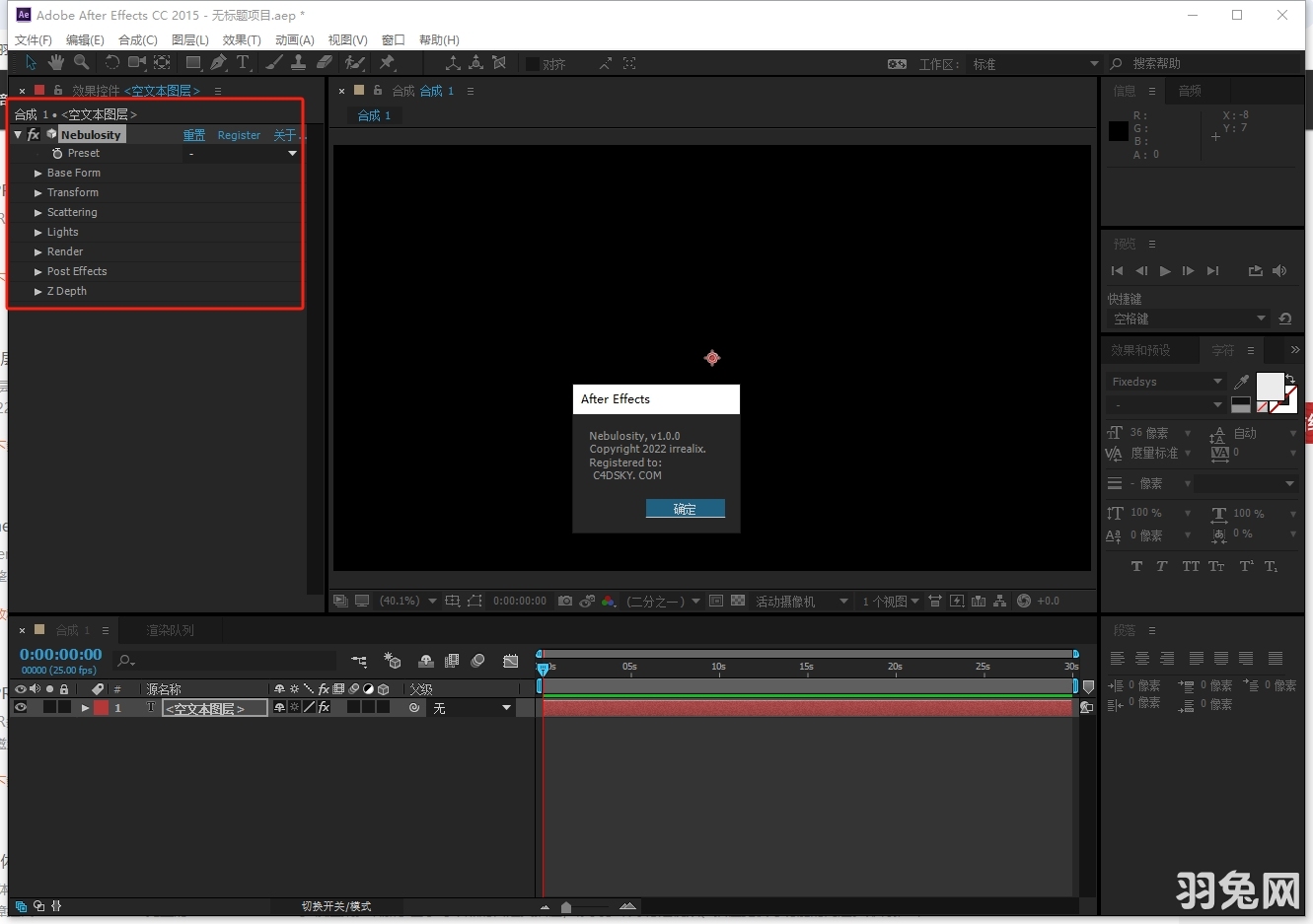
Task: Select the Hand tool in toolbar
Action: 56,63
